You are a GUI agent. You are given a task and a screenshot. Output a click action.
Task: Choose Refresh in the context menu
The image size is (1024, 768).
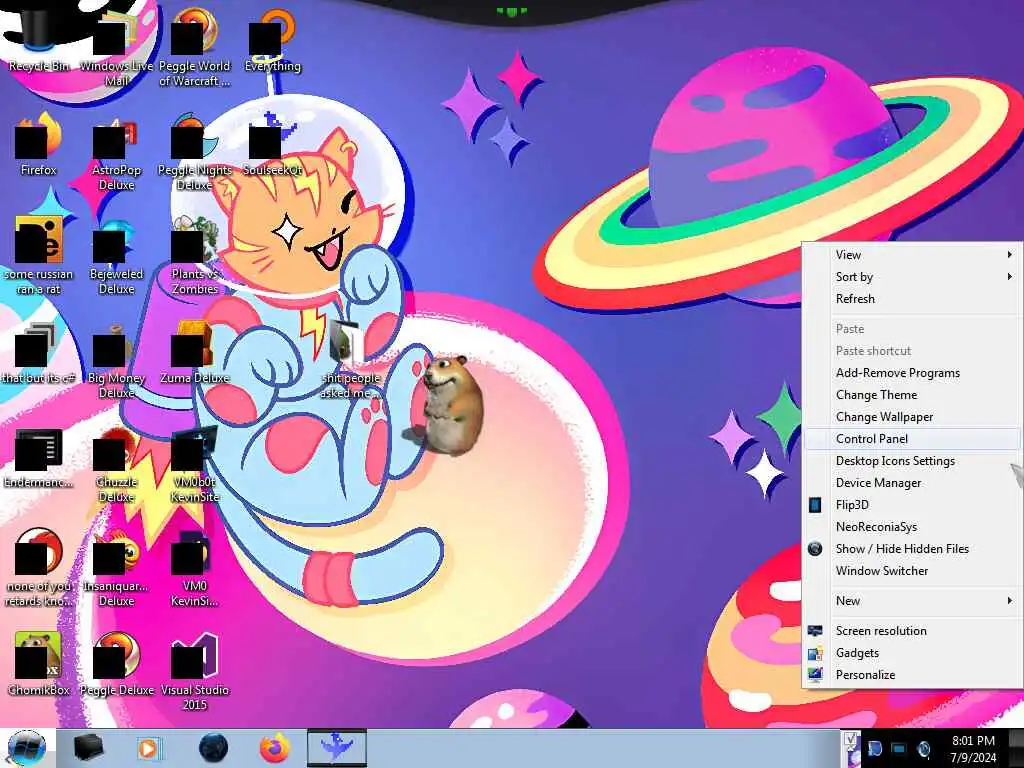(x=912, y=298)
